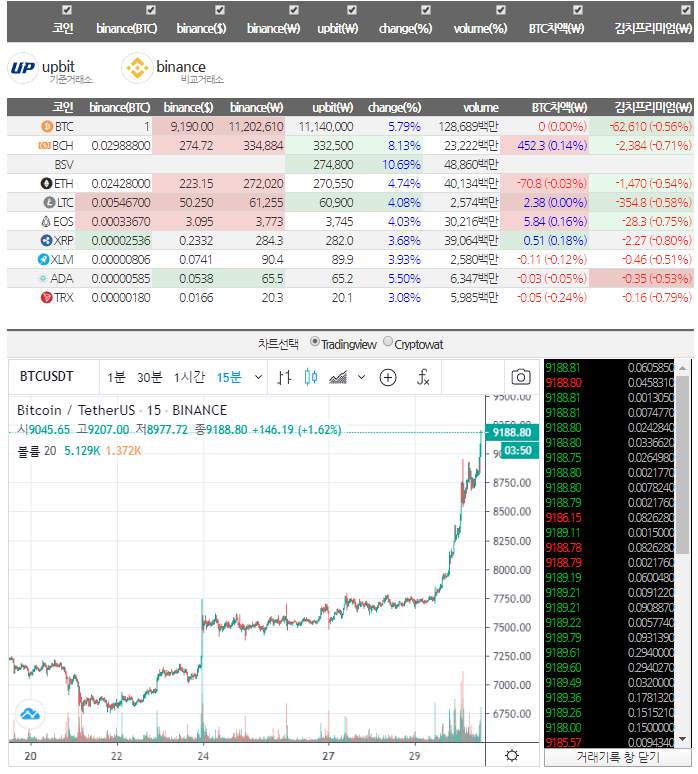The image size is (698, 774).
Task: Toggle the binance(BTC) column checkbox
Action: (151, 10)
